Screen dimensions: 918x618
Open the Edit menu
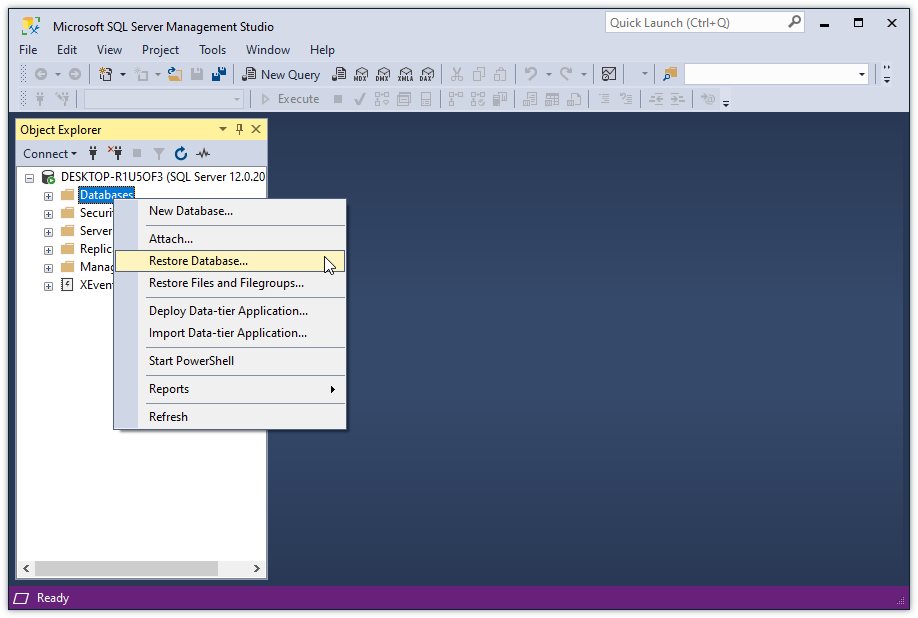tap(67, 50)
